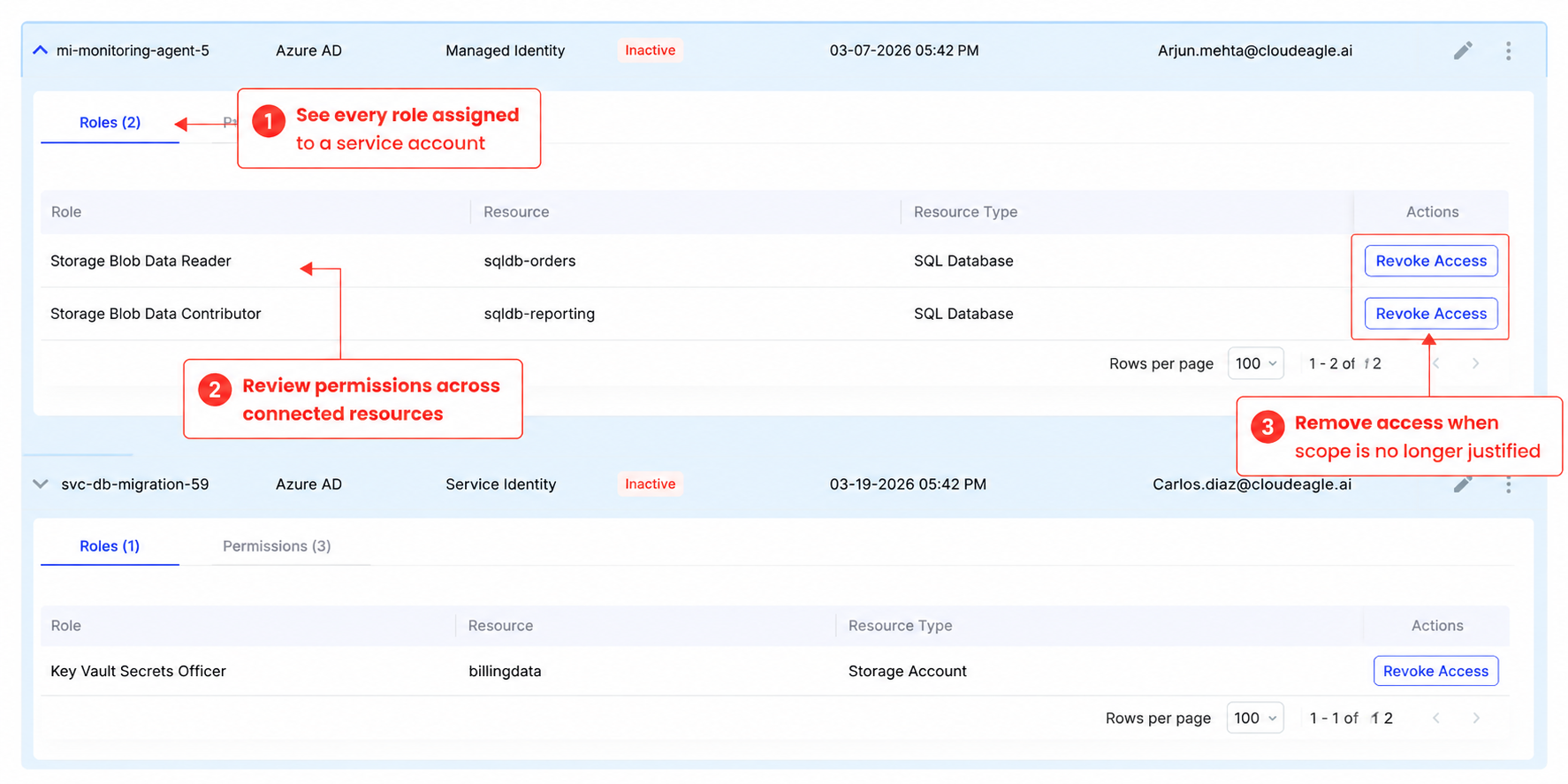Click the 03-19-2026 05:42 PM date
This screenshot has width=1568, height=784.
click(908, 484)
